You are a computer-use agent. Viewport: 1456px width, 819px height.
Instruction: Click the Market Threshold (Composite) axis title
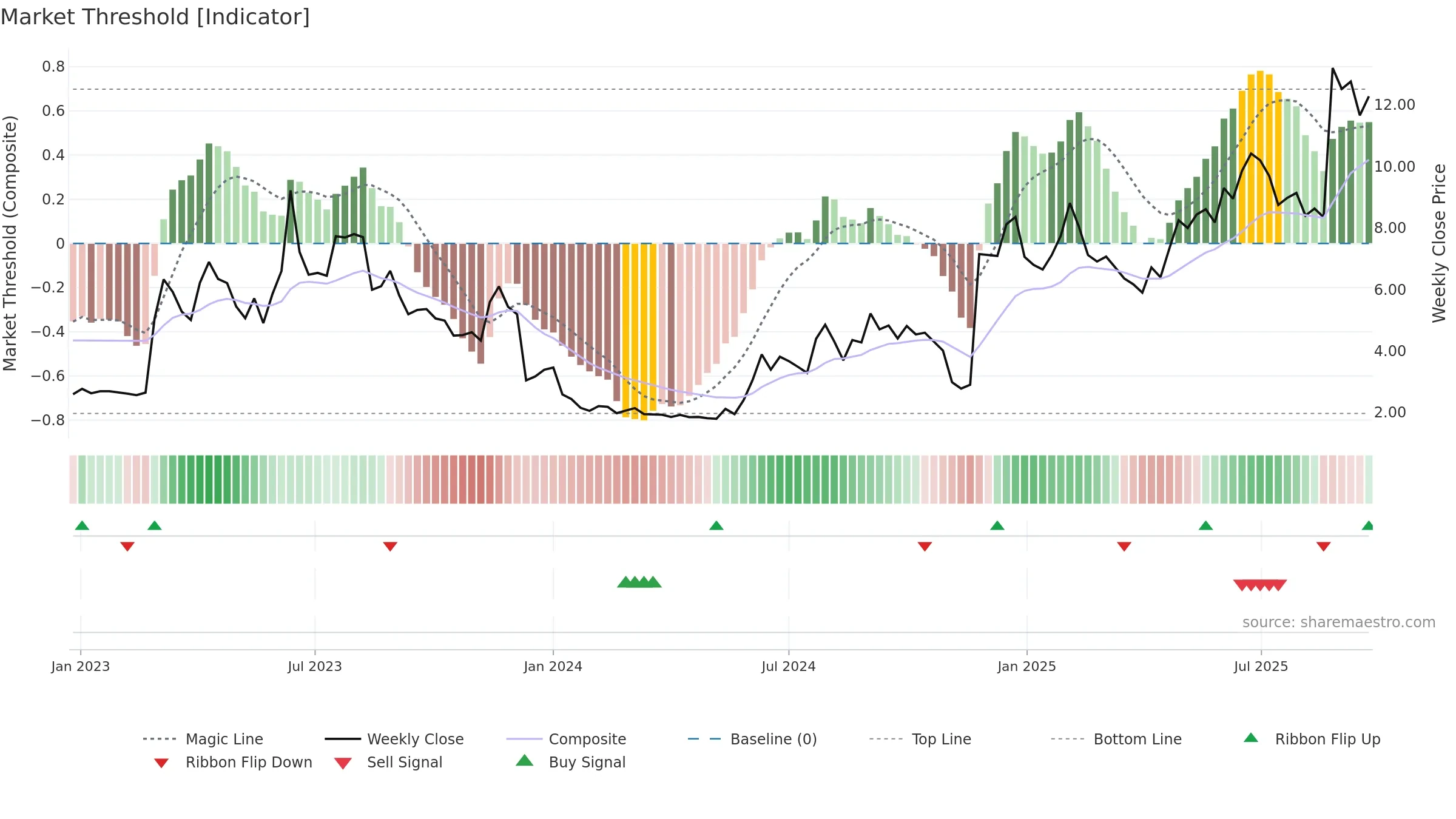coord(10,243)
